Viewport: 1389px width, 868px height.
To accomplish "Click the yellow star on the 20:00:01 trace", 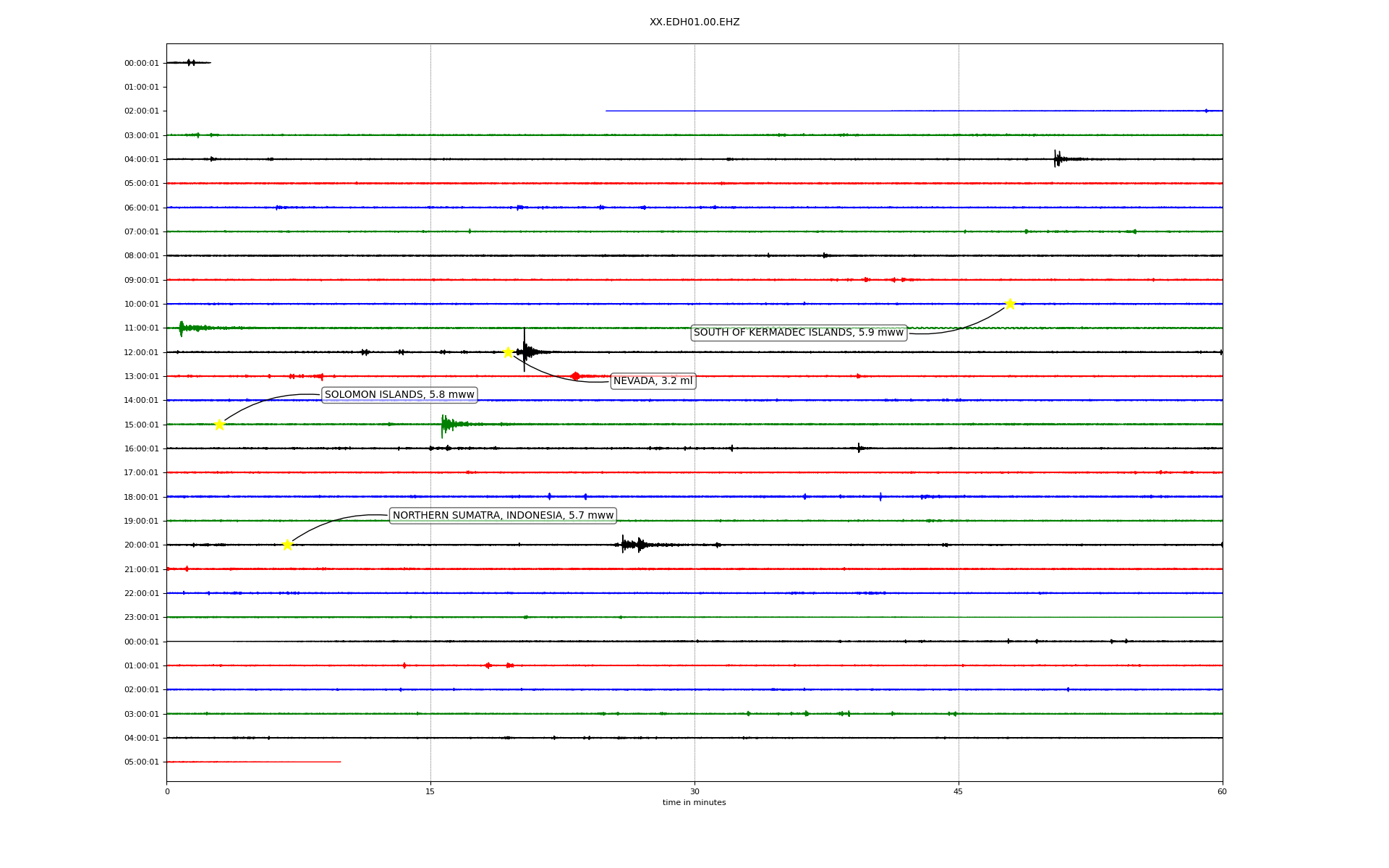I will tap(287, 545).
